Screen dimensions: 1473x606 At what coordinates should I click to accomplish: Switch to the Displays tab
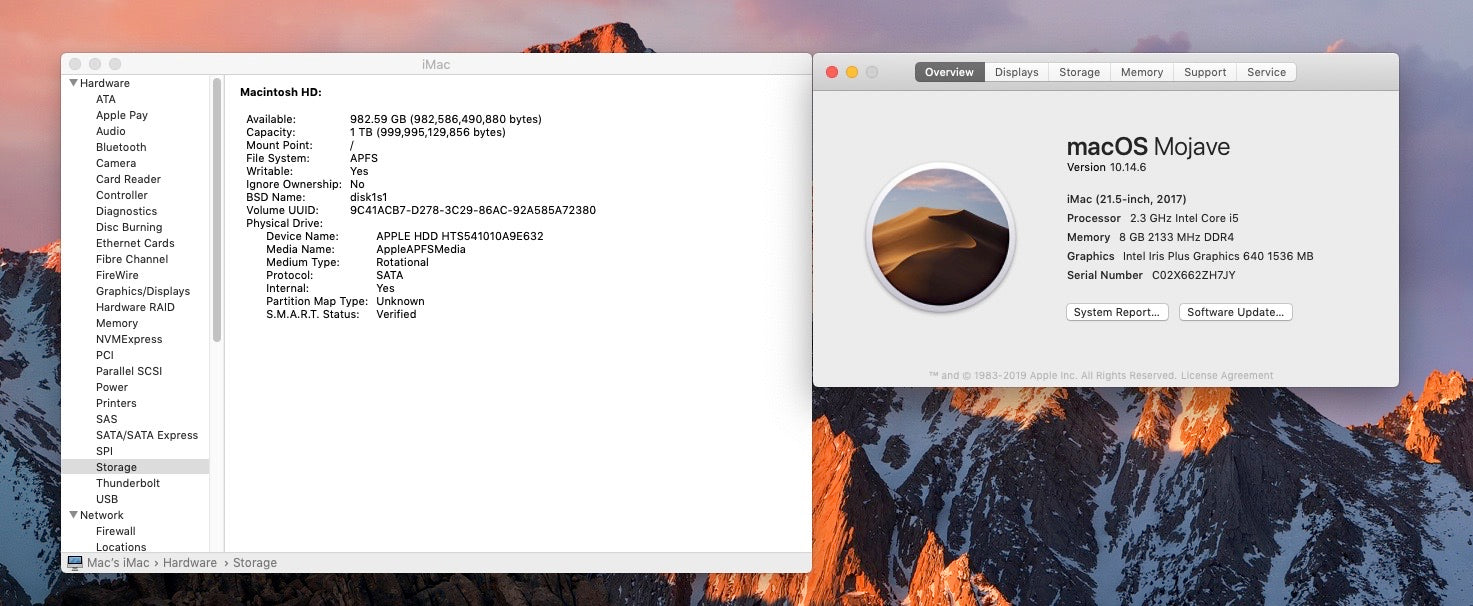click(x=1016, y=72)
